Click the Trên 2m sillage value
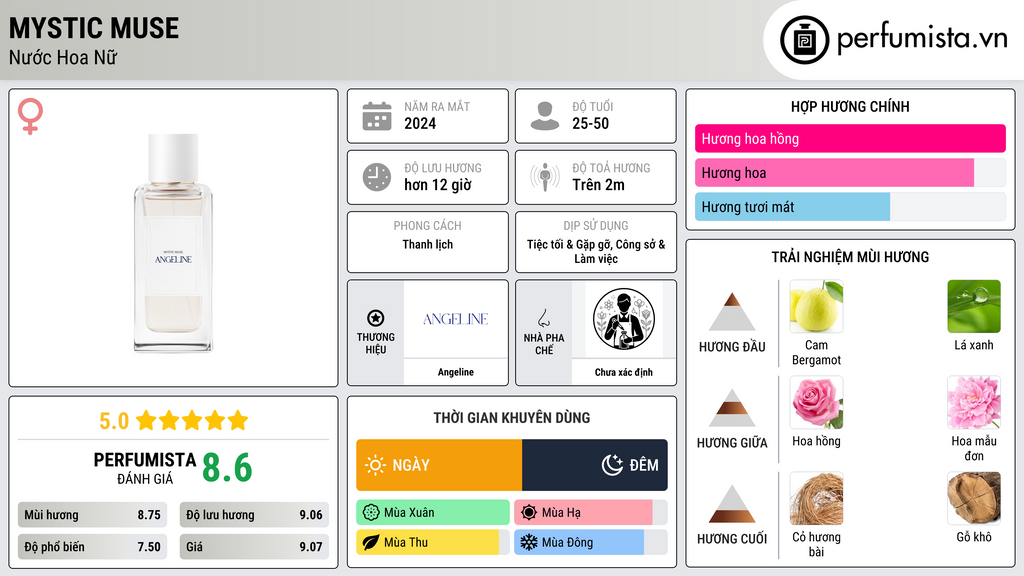This screenshot has height=576, width=1024. point(598,185)
